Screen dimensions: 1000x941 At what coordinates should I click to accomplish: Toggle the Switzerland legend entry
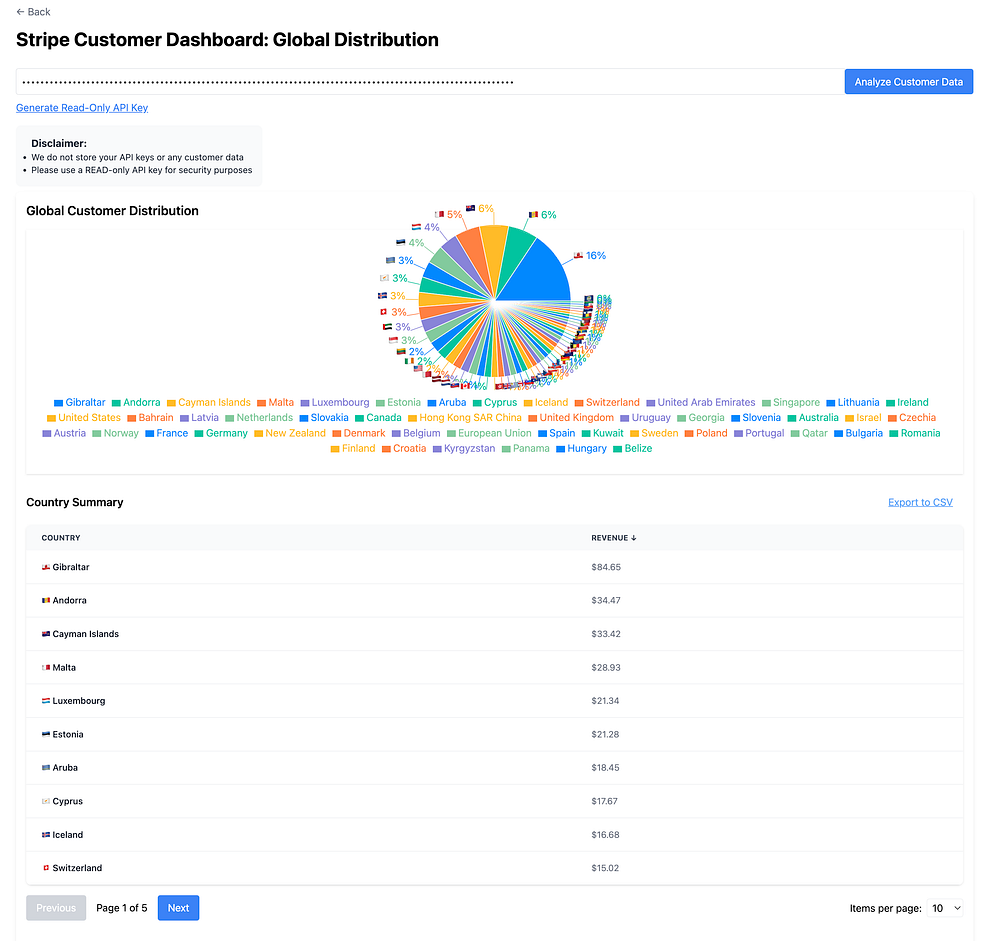pos(607,403)
